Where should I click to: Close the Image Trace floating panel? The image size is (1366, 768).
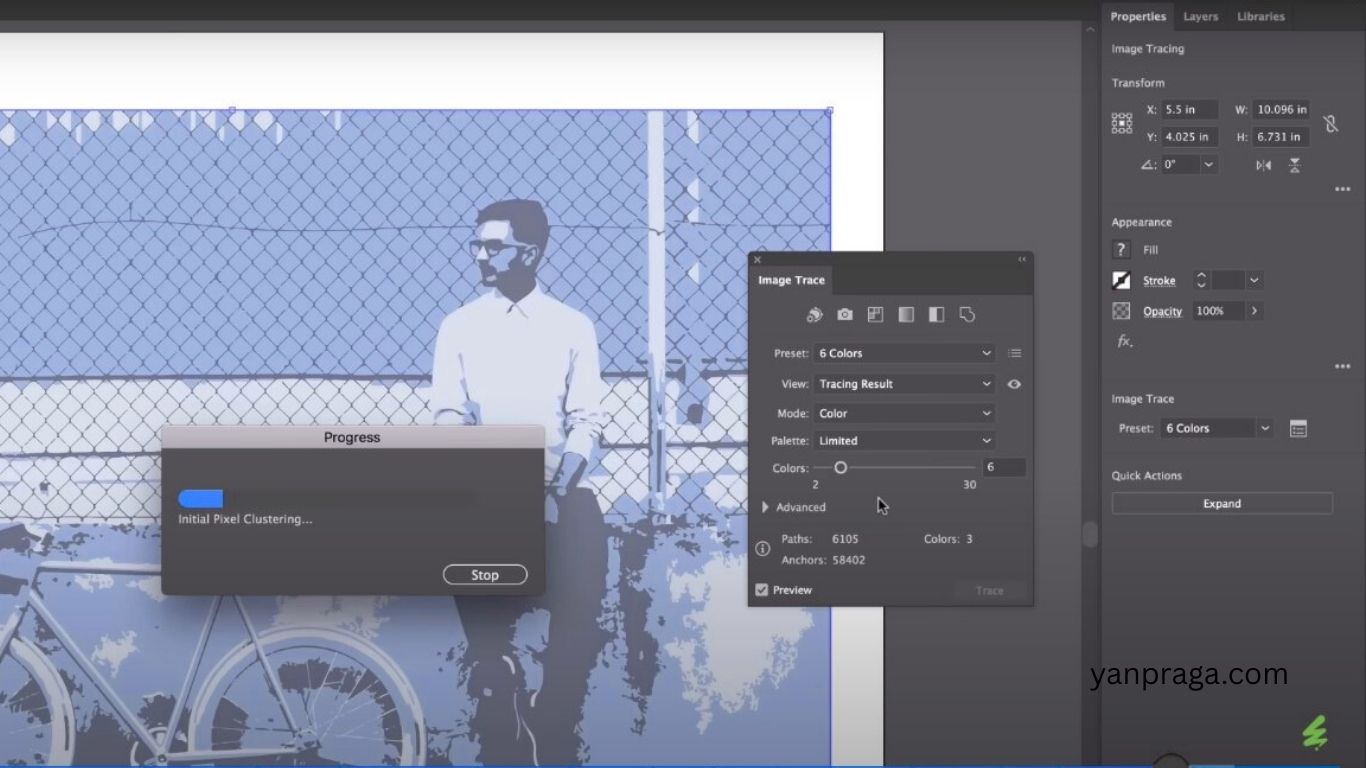click(x=757, y=259)
